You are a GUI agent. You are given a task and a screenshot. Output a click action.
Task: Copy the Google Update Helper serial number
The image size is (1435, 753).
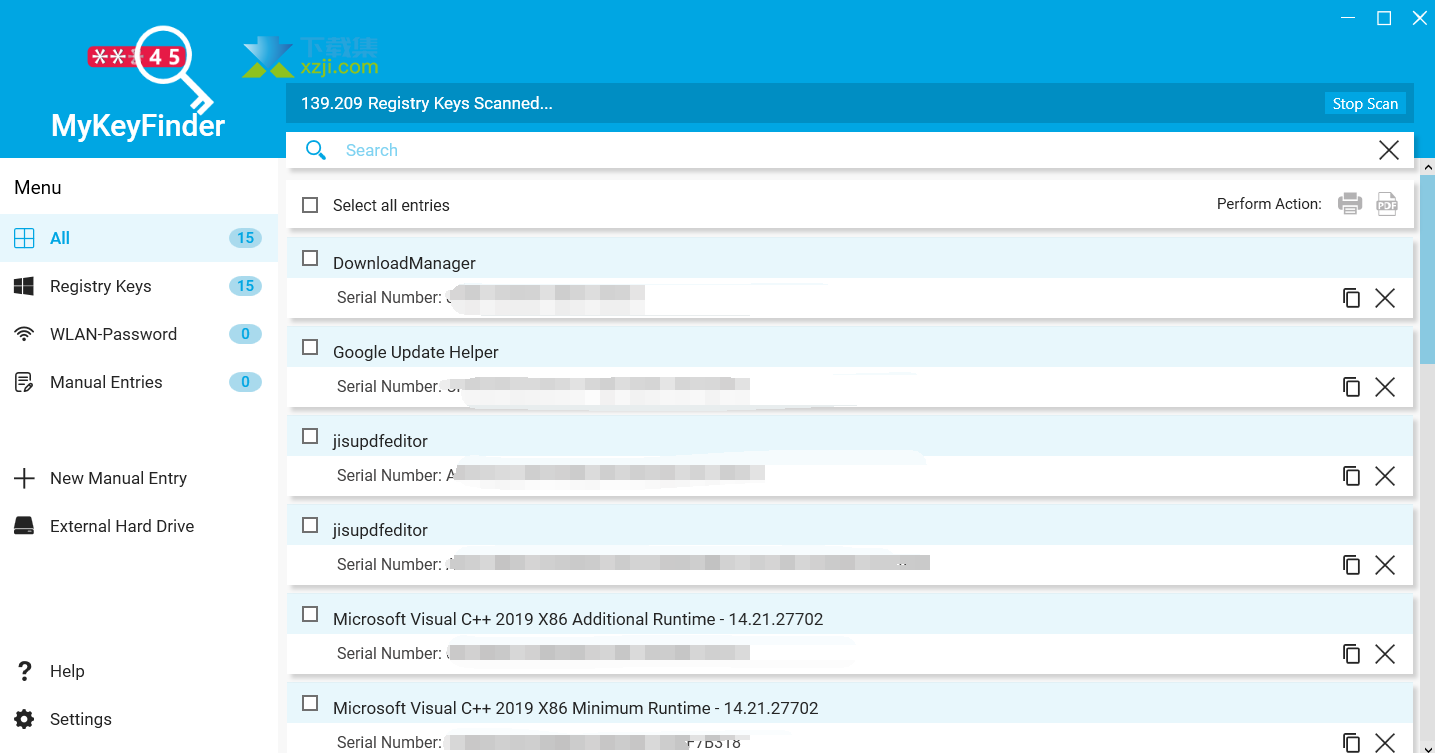(x=1351, y=387)
